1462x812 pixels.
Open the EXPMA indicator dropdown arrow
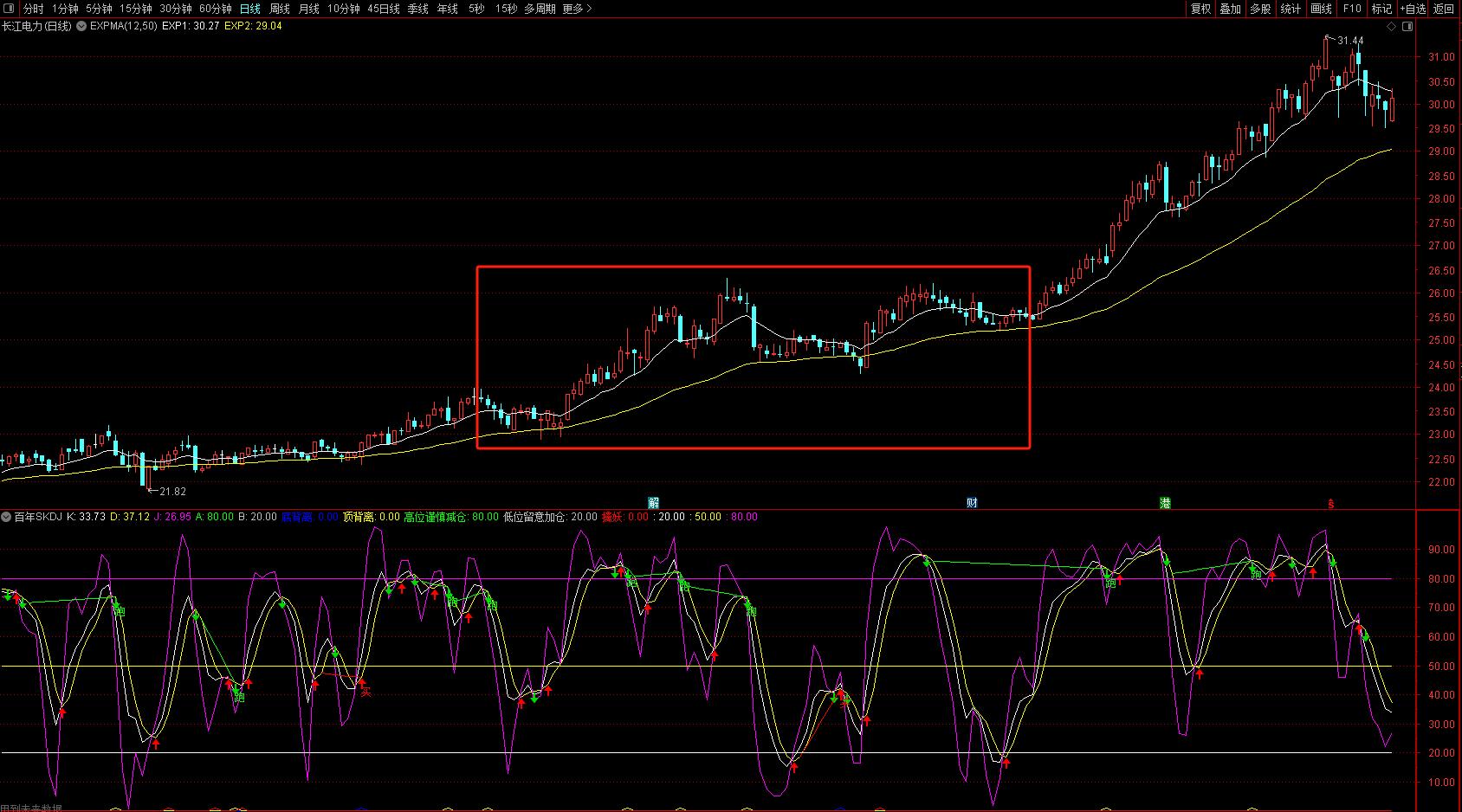pos(81,26)
